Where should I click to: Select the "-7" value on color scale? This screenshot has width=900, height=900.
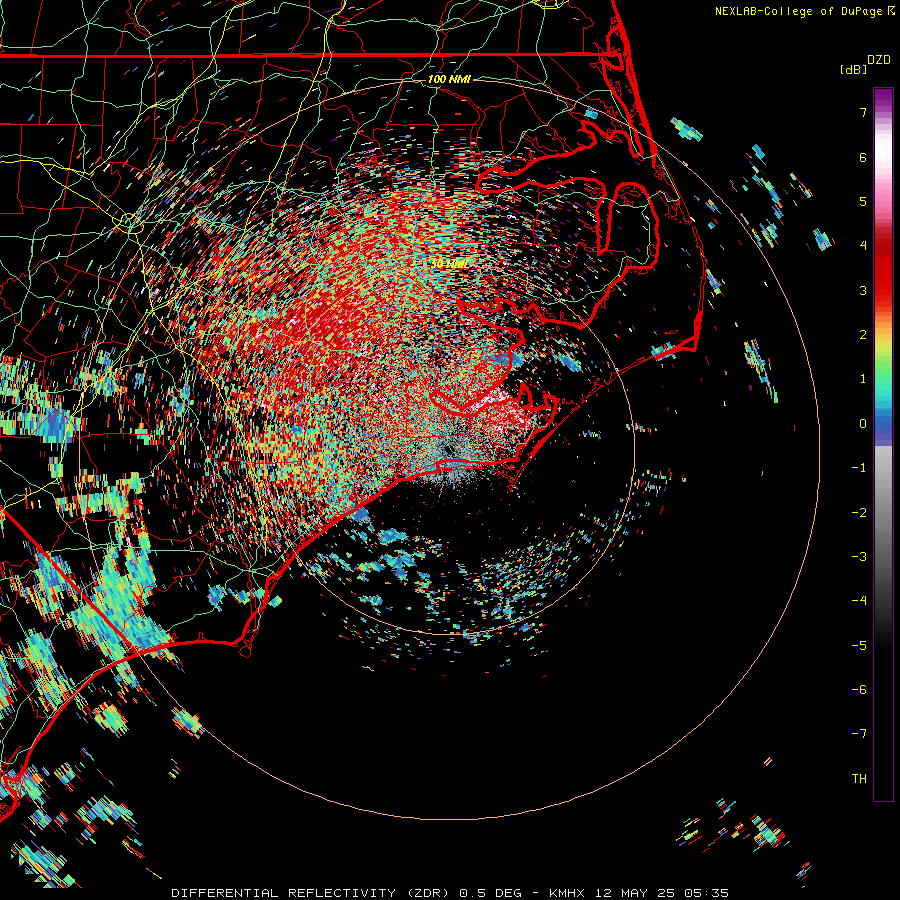pos(859,734)
